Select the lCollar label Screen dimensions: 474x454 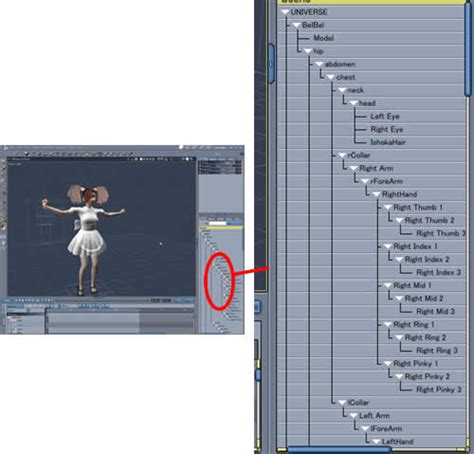358,403
